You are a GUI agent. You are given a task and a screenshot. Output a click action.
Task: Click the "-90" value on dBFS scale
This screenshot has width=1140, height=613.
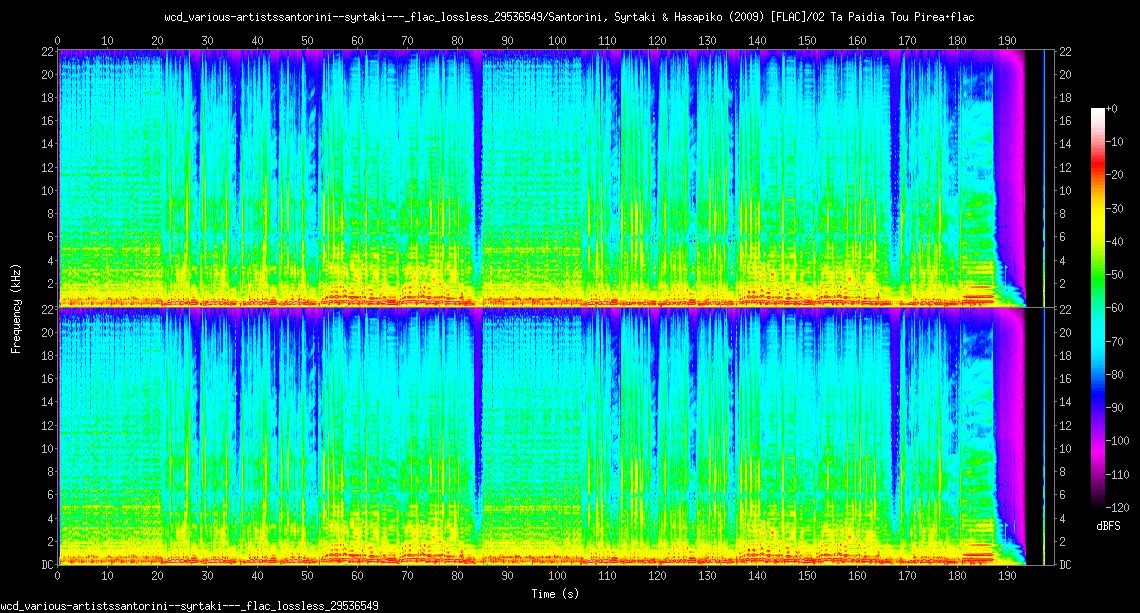pyautogui.click(x=1115, y=408)
